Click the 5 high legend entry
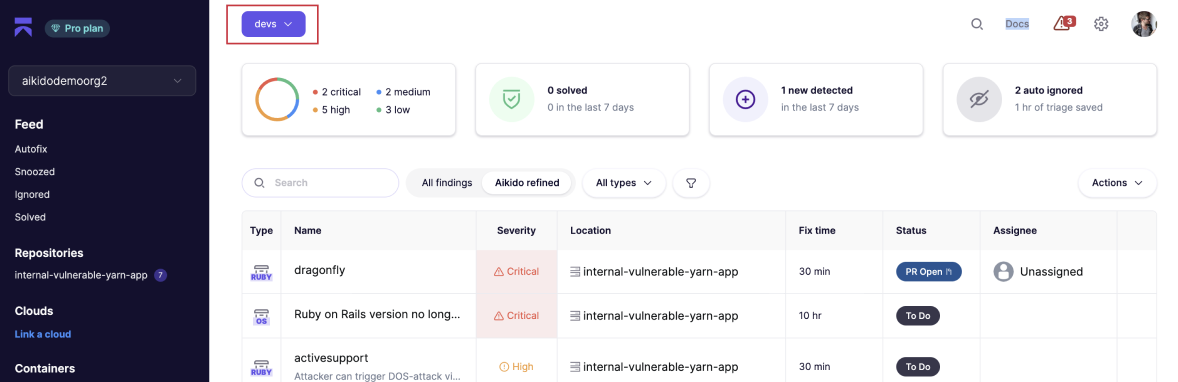The width and height of the screenshot is (1178, 382). coord(330,110)
